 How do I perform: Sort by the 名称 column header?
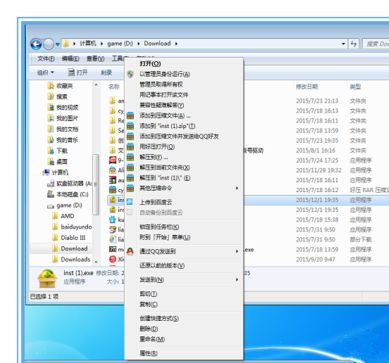click(114, 87)
